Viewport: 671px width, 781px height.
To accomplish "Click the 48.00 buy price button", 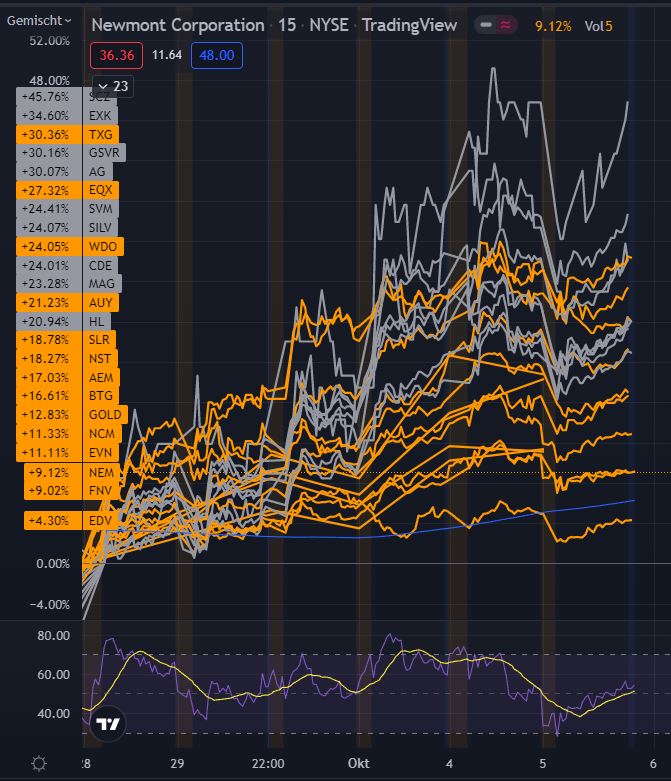I will pyautogui.click(x=217, y=55).
